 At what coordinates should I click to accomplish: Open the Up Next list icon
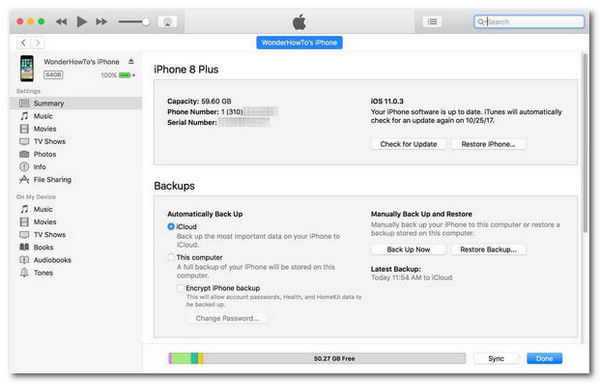click(432, 21)
